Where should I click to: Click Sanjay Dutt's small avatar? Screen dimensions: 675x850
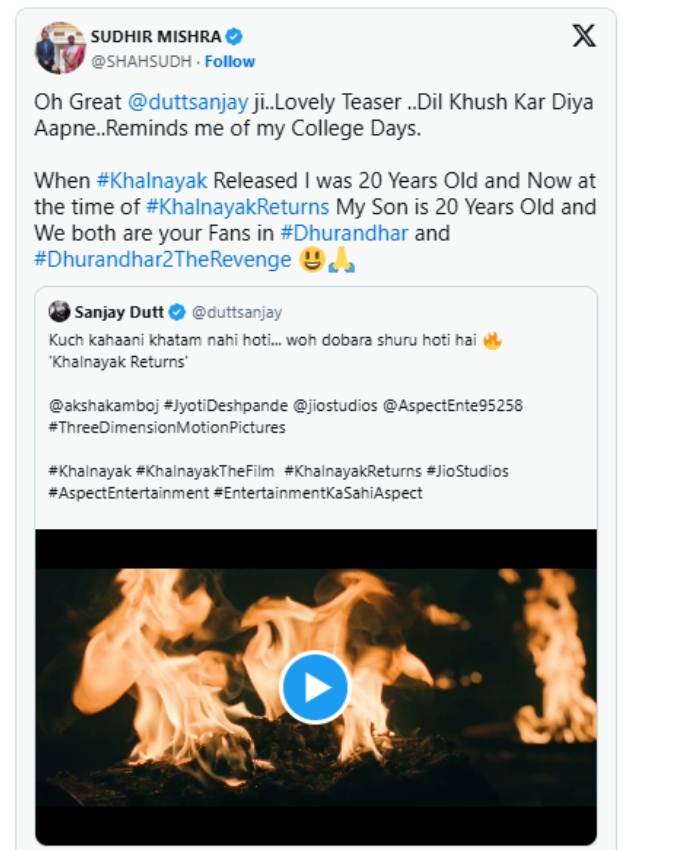tap(60, 311)
